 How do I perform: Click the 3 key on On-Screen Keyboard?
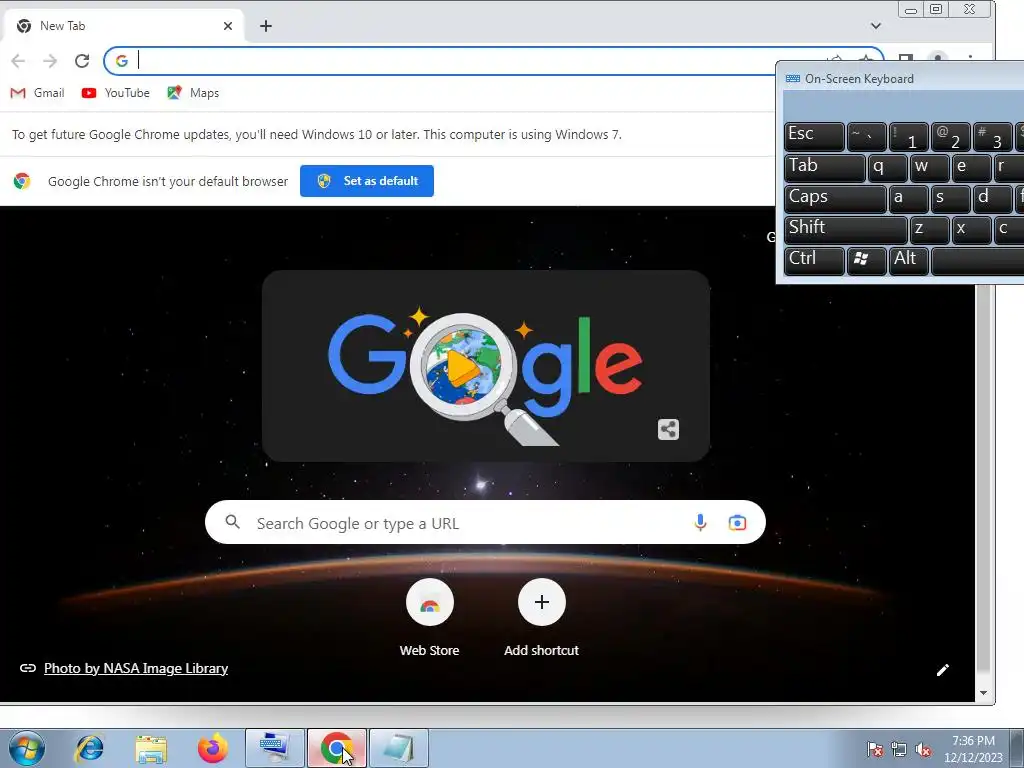(991, 136)
